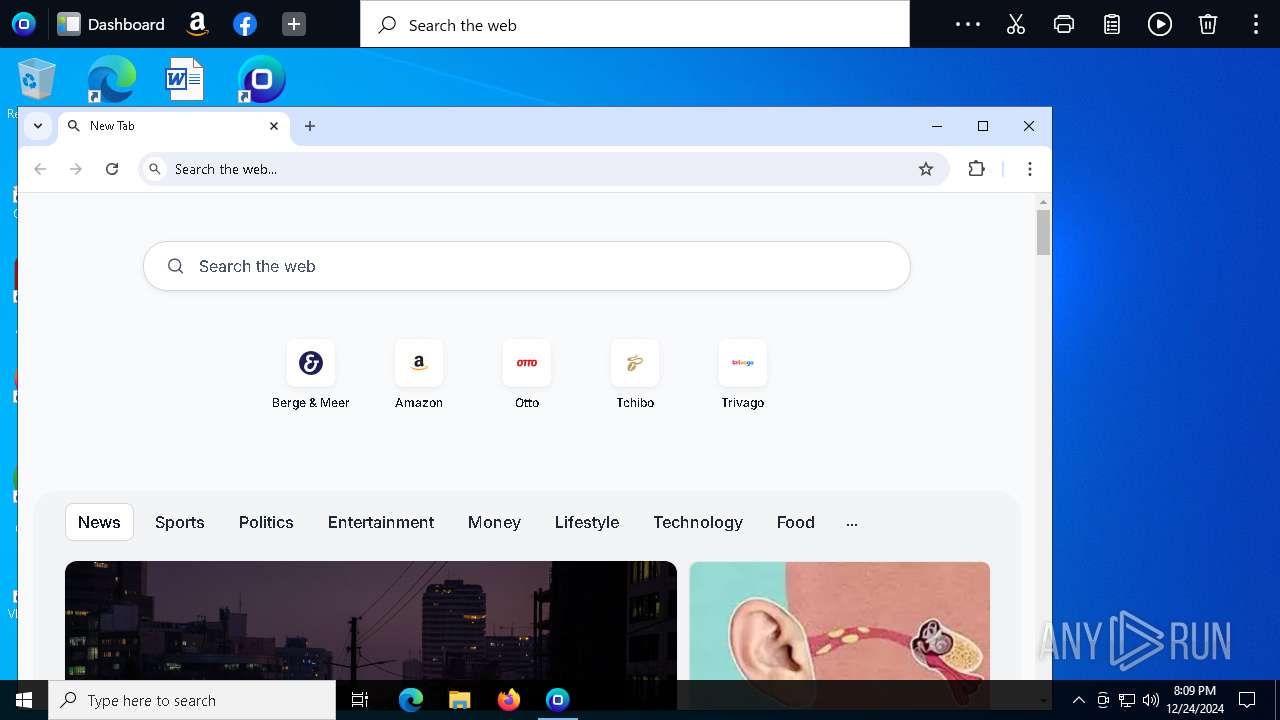1280x720 pixels.
Task: Select the scissors snipping tool icon
Action: click(1016, 24)
